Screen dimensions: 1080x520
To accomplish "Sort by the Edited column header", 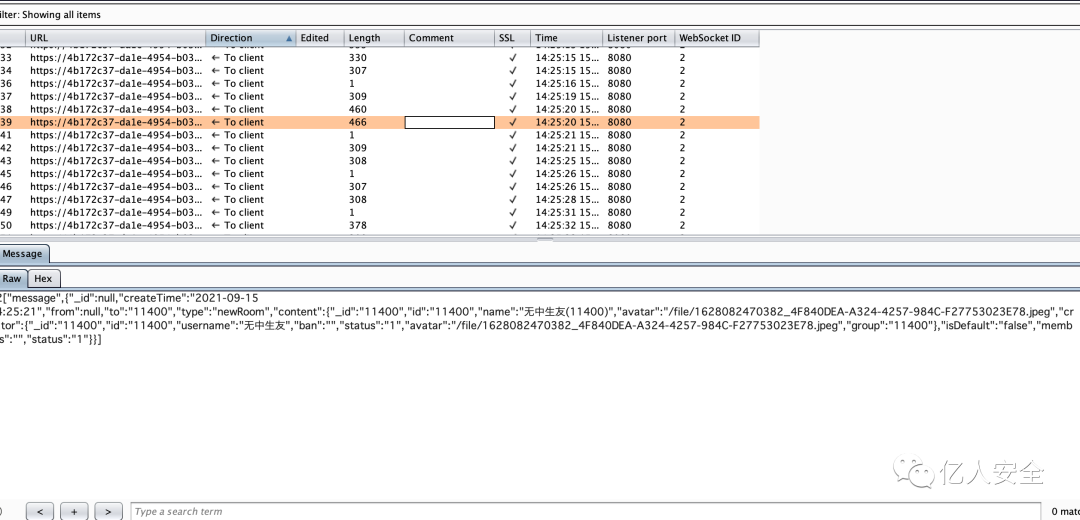I will click(x=320, y=38).
